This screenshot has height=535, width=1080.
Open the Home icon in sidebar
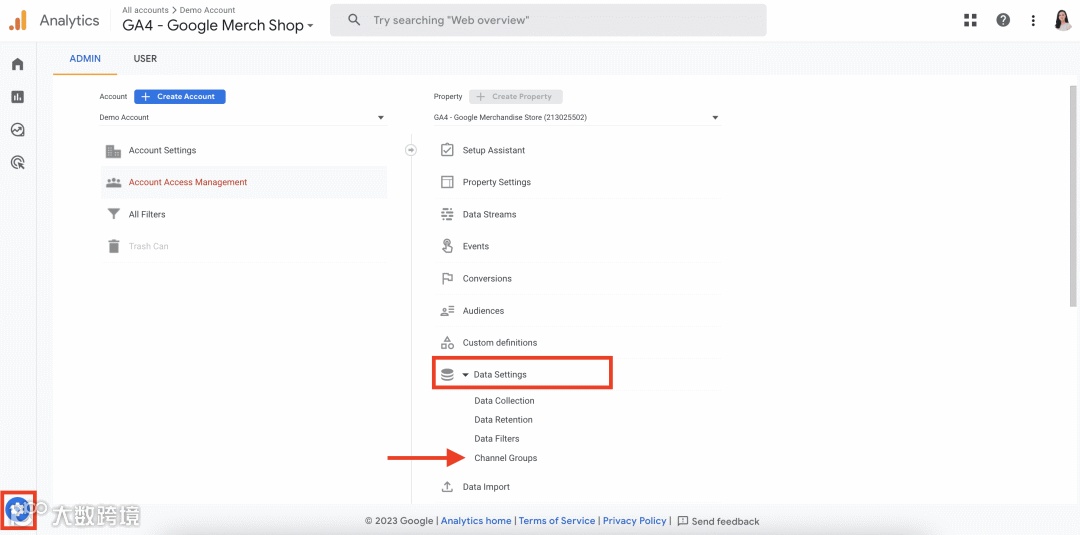tap(18, 64)
